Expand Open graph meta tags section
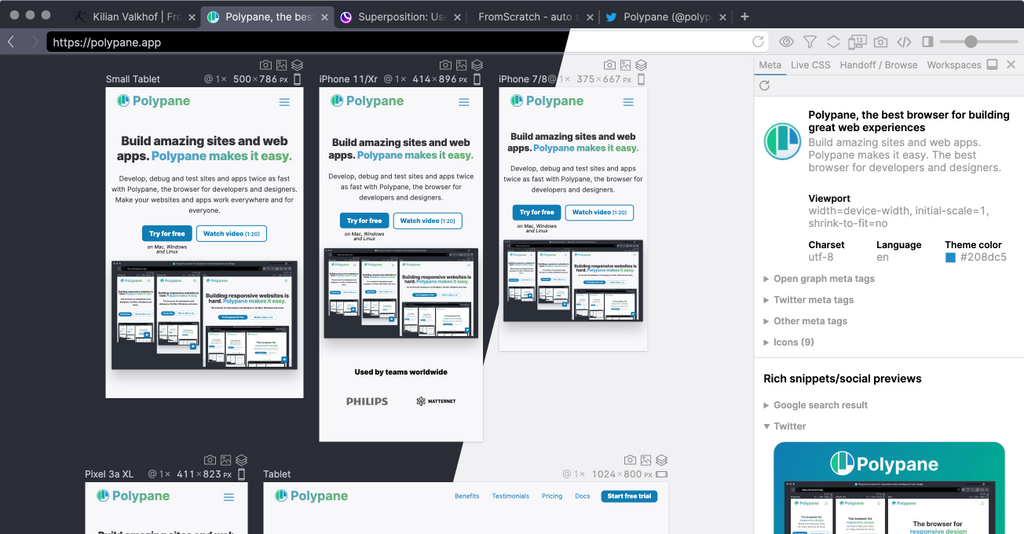 tap(819, 279)
